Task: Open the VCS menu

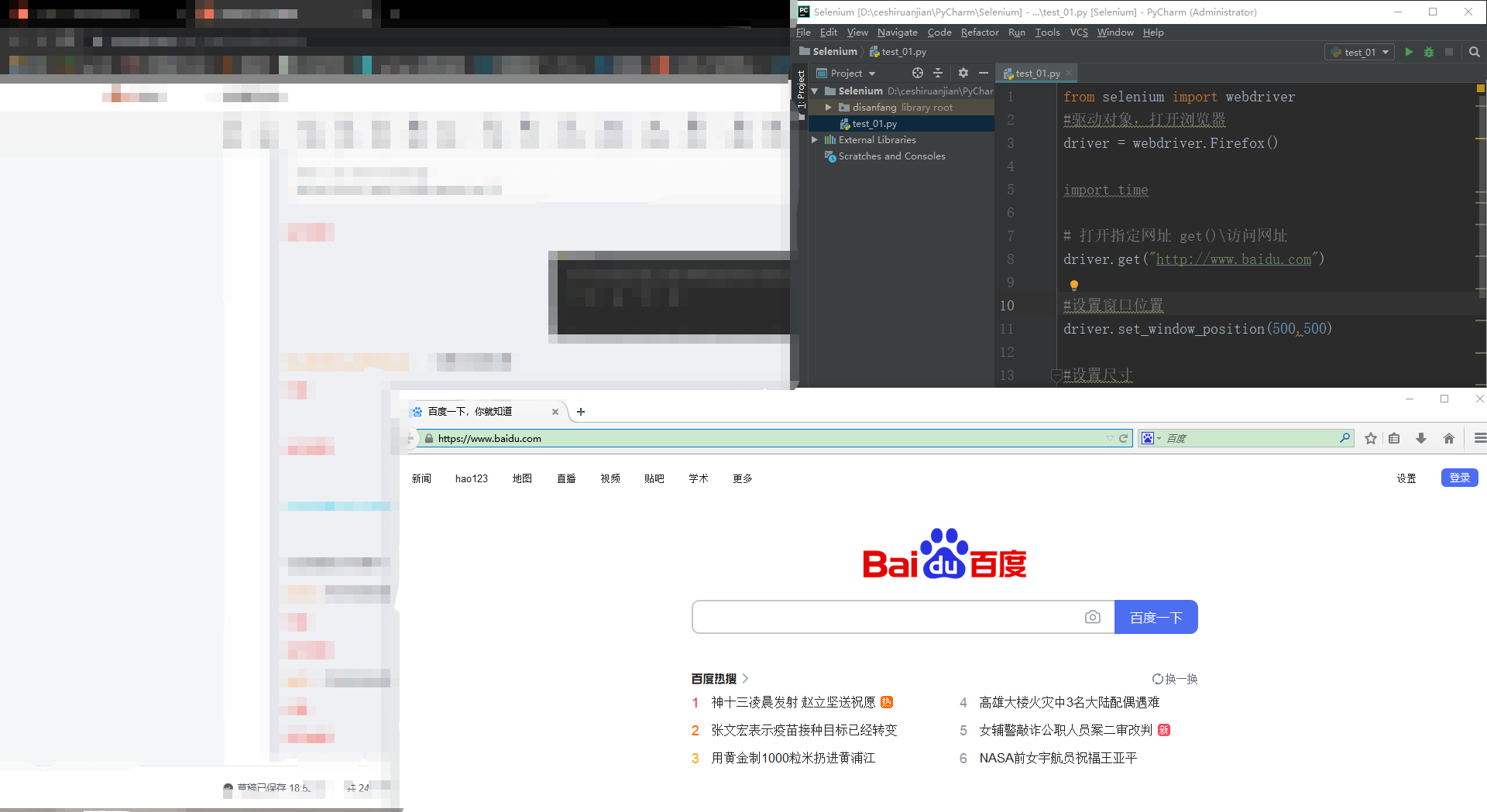Action: tap(1079, 32)
